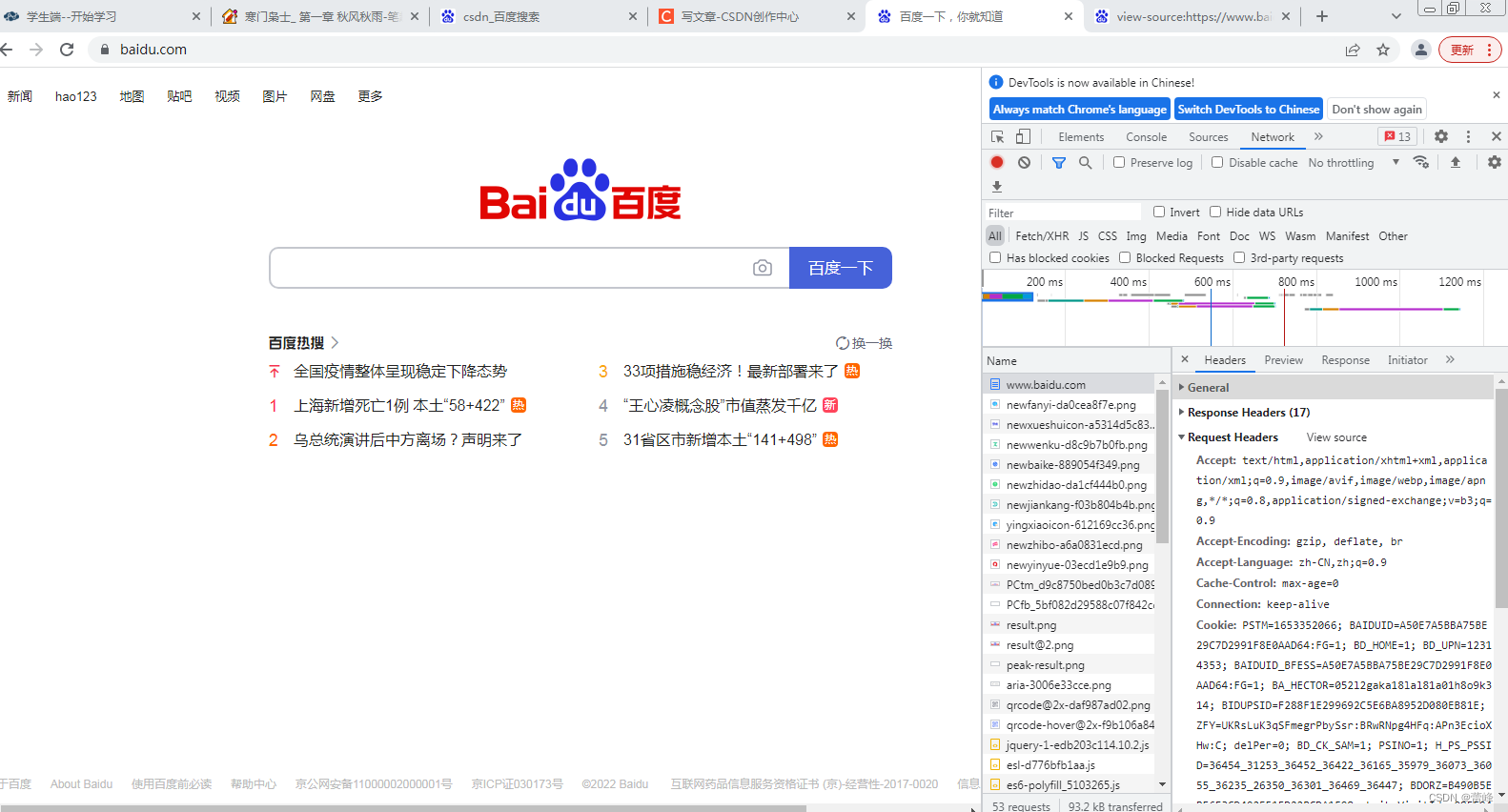Open the Chrome profile avatar
This screenshot has height=812, width=1508.
(1421, 50)
